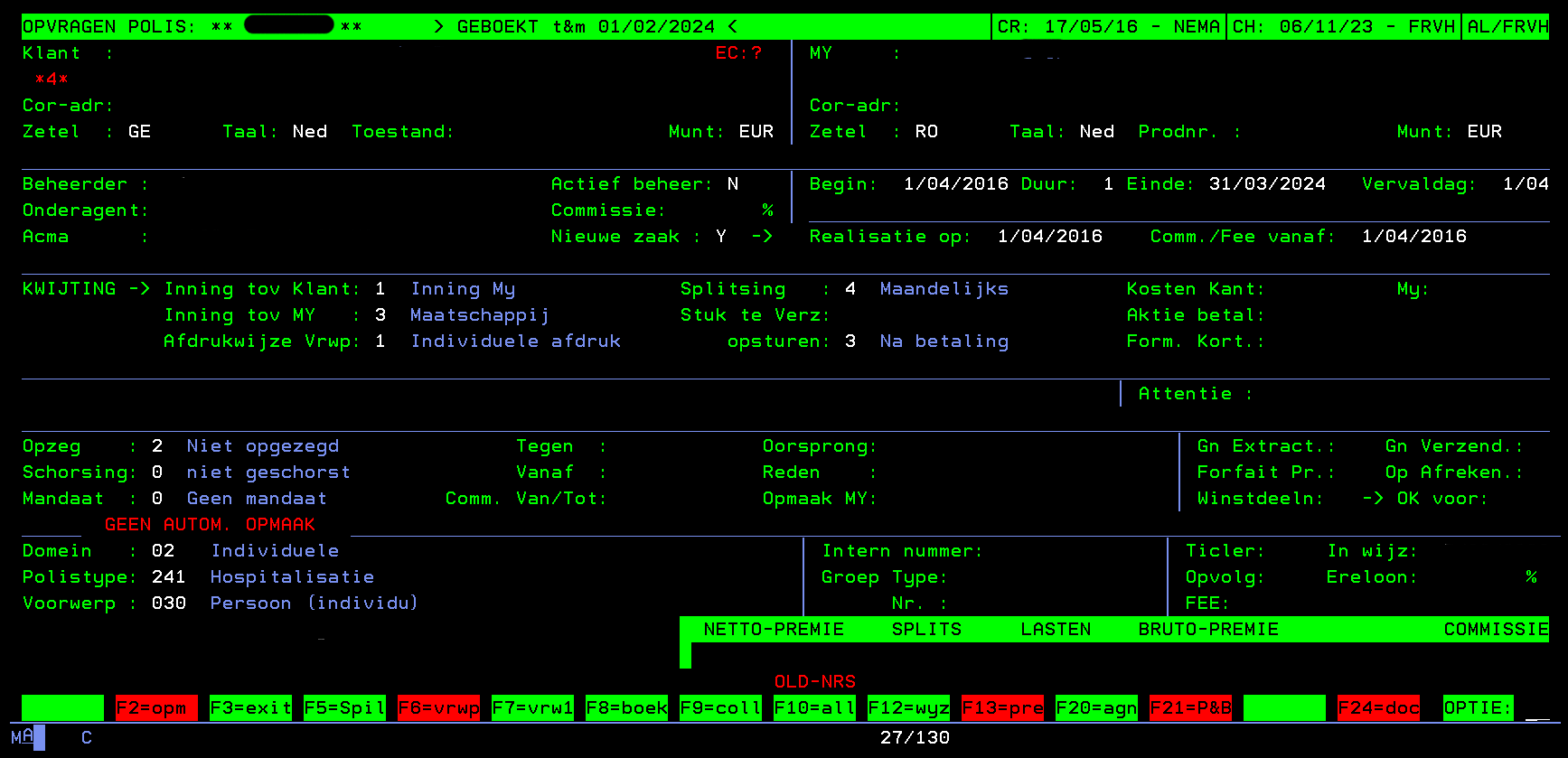Click the F3=exit key to leave
This screenshot has height=758, width=1568.
tap(250, 708)
